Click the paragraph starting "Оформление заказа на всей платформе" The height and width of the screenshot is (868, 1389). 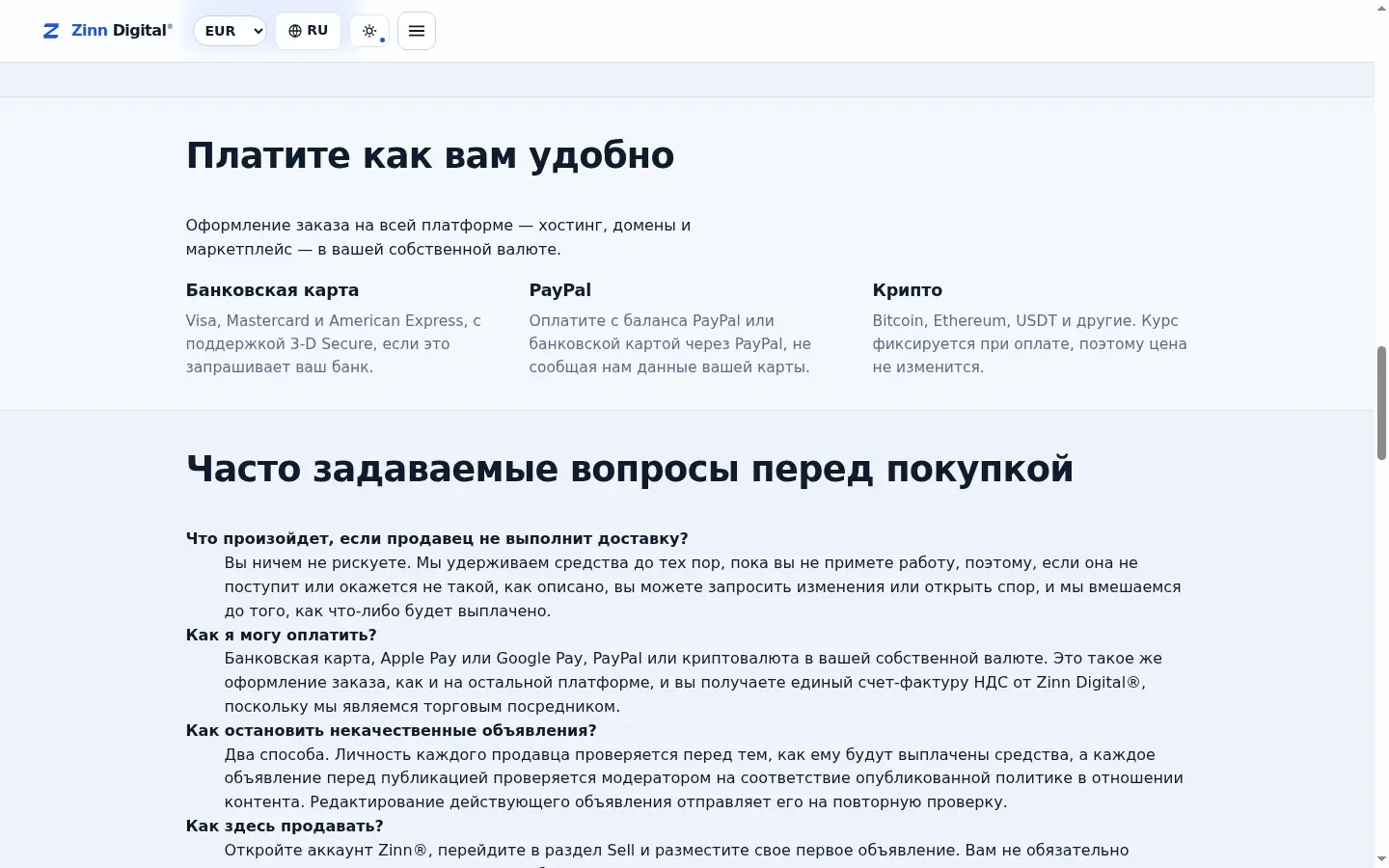pyautogui.click(x=438, y=237)
